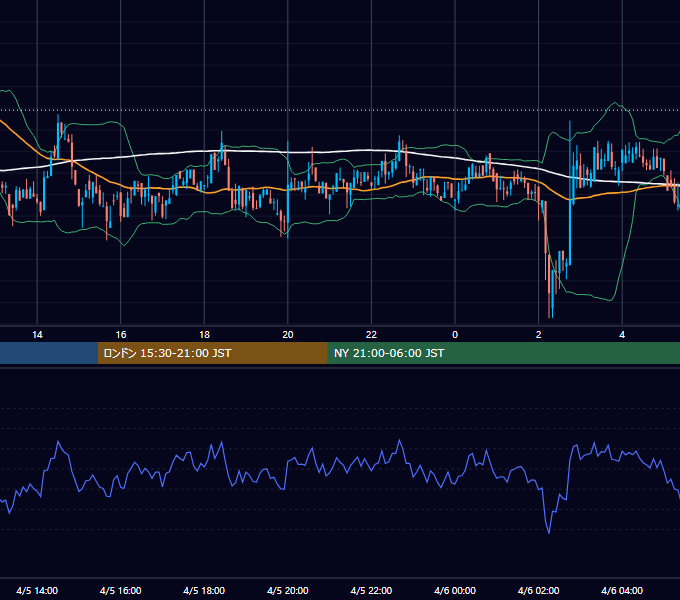Click the ロンドン 15:30-21:00 JST session bar
680x600 pixels.
[x=212, y=353]
